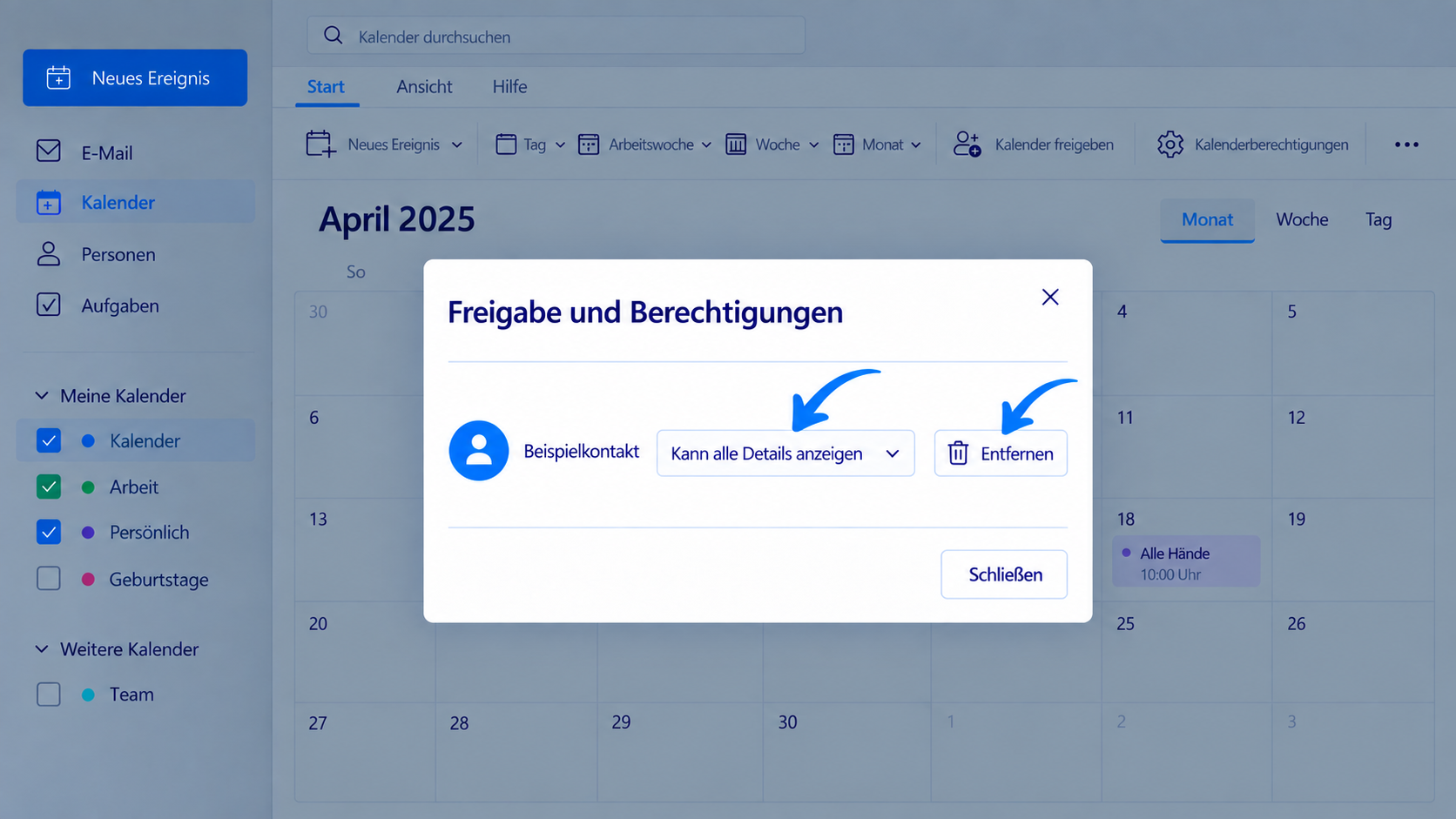Open E-Mail envelope icon in sidebar
1456x819 pixels.
pos(49,151)
